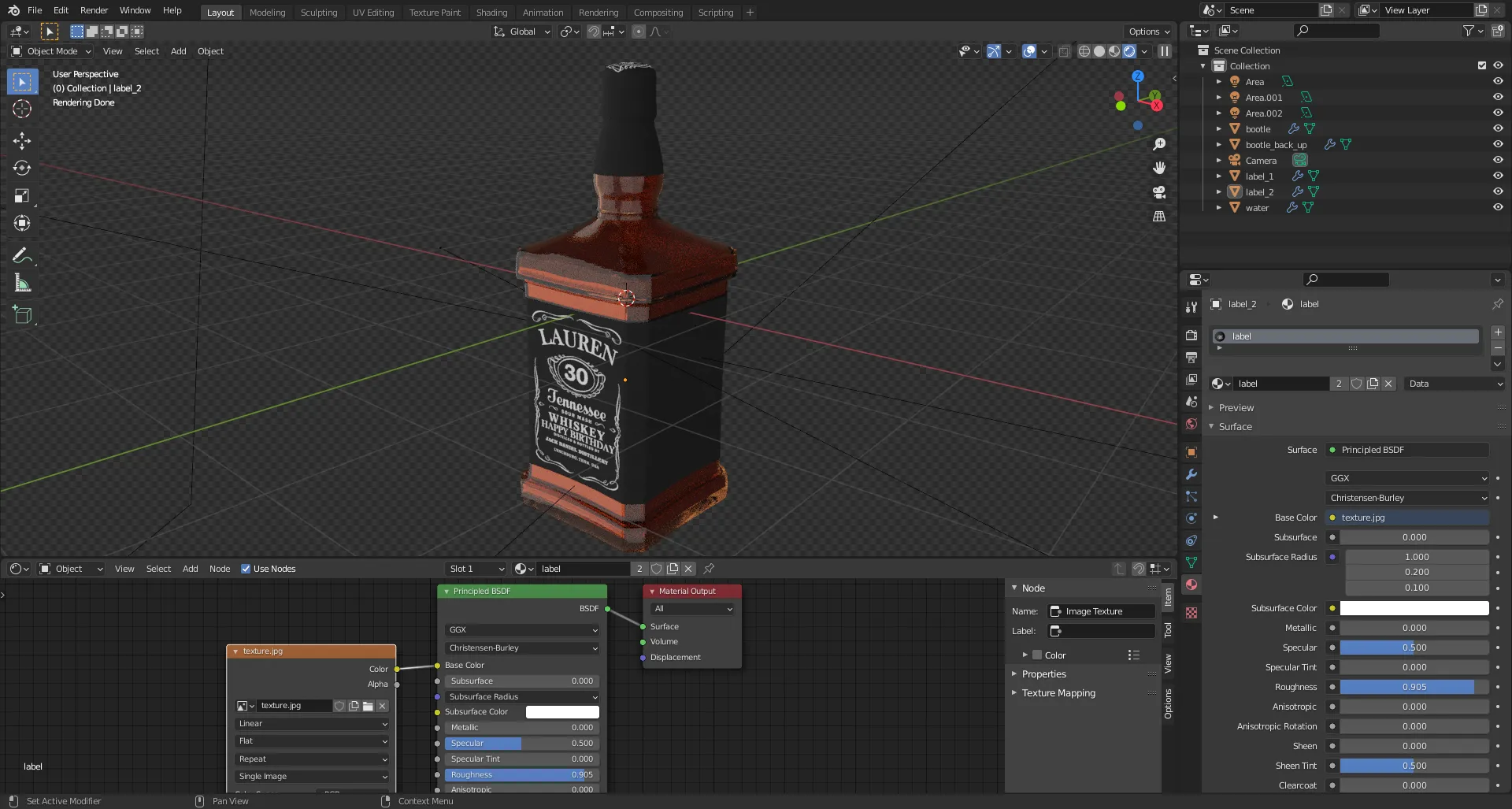Open the Object Mode dropdown
This screenshot has width=1512, height=809.
(52, 51)
